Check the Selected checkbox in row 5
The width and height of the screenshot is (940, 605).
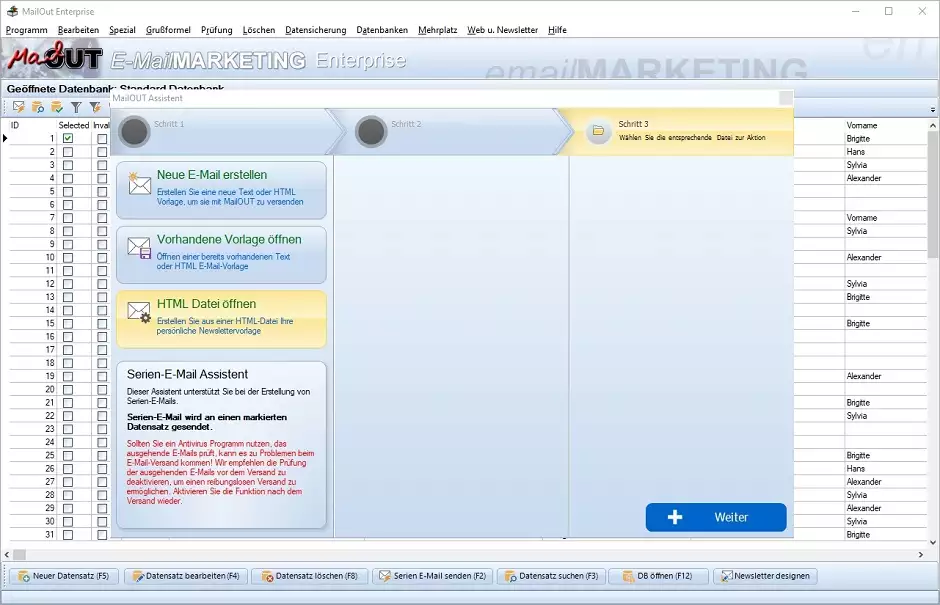[68, 192]
